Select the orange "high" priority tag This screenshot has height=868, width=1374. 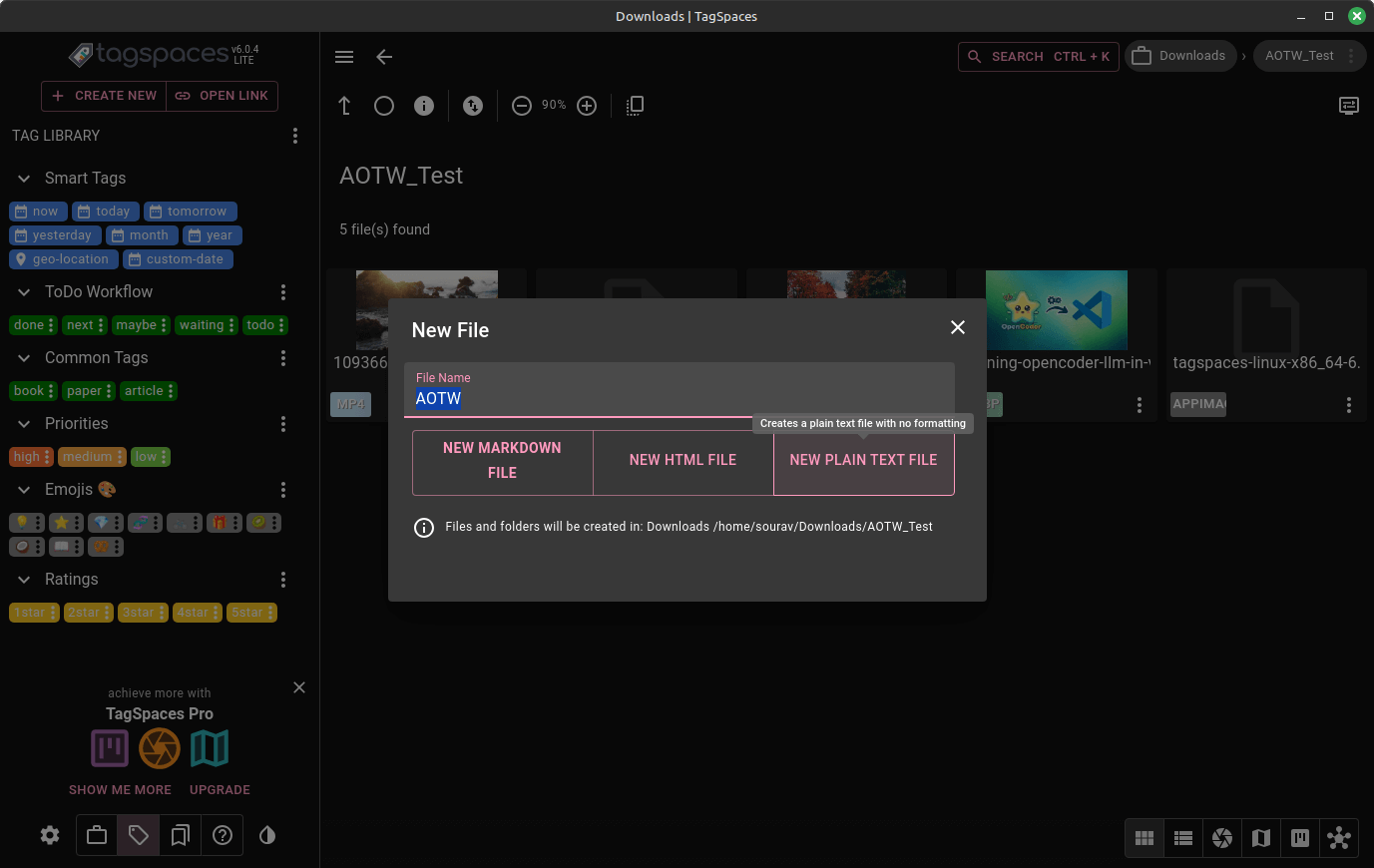pos(27,457)
